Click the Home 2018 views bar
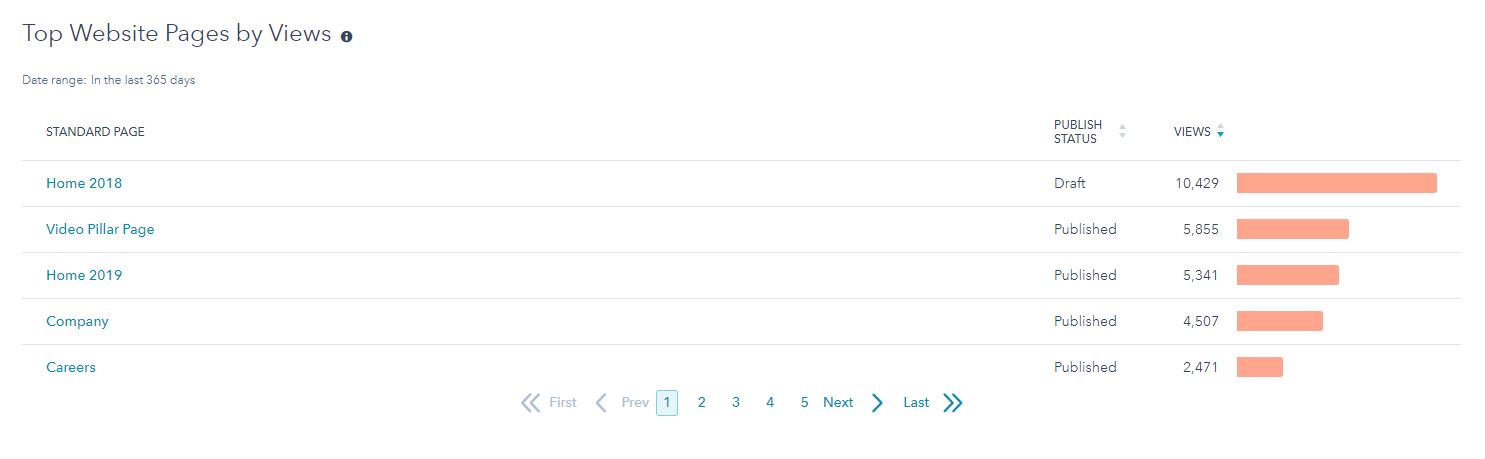This screenshot has width=1485, height=459. coord(1336,183)
